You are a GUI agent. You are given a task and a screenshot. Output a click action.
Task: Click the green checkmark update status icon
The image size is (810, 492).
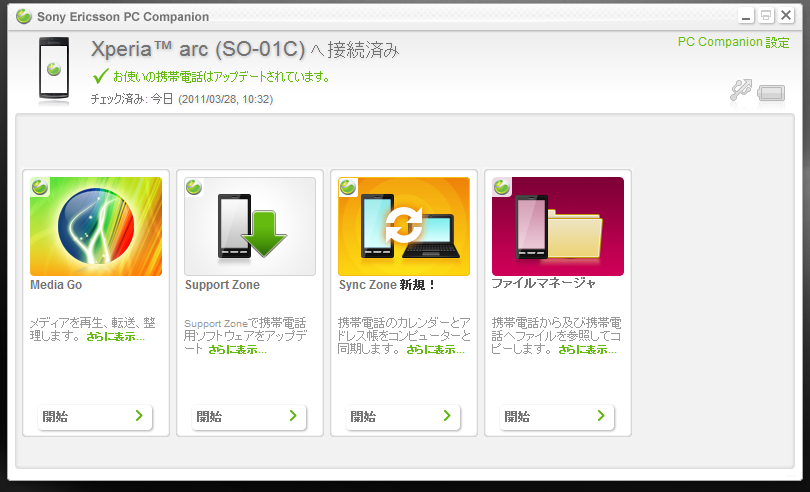click(100, 76)
